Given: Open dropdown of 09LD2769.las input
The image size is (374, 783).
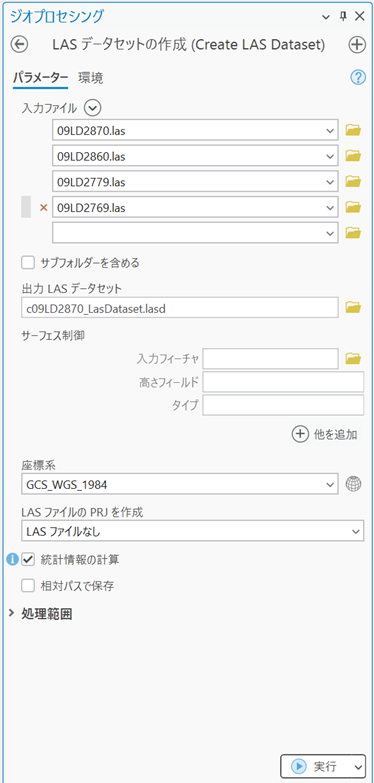Looking at the screenshot, I should 330,207.
